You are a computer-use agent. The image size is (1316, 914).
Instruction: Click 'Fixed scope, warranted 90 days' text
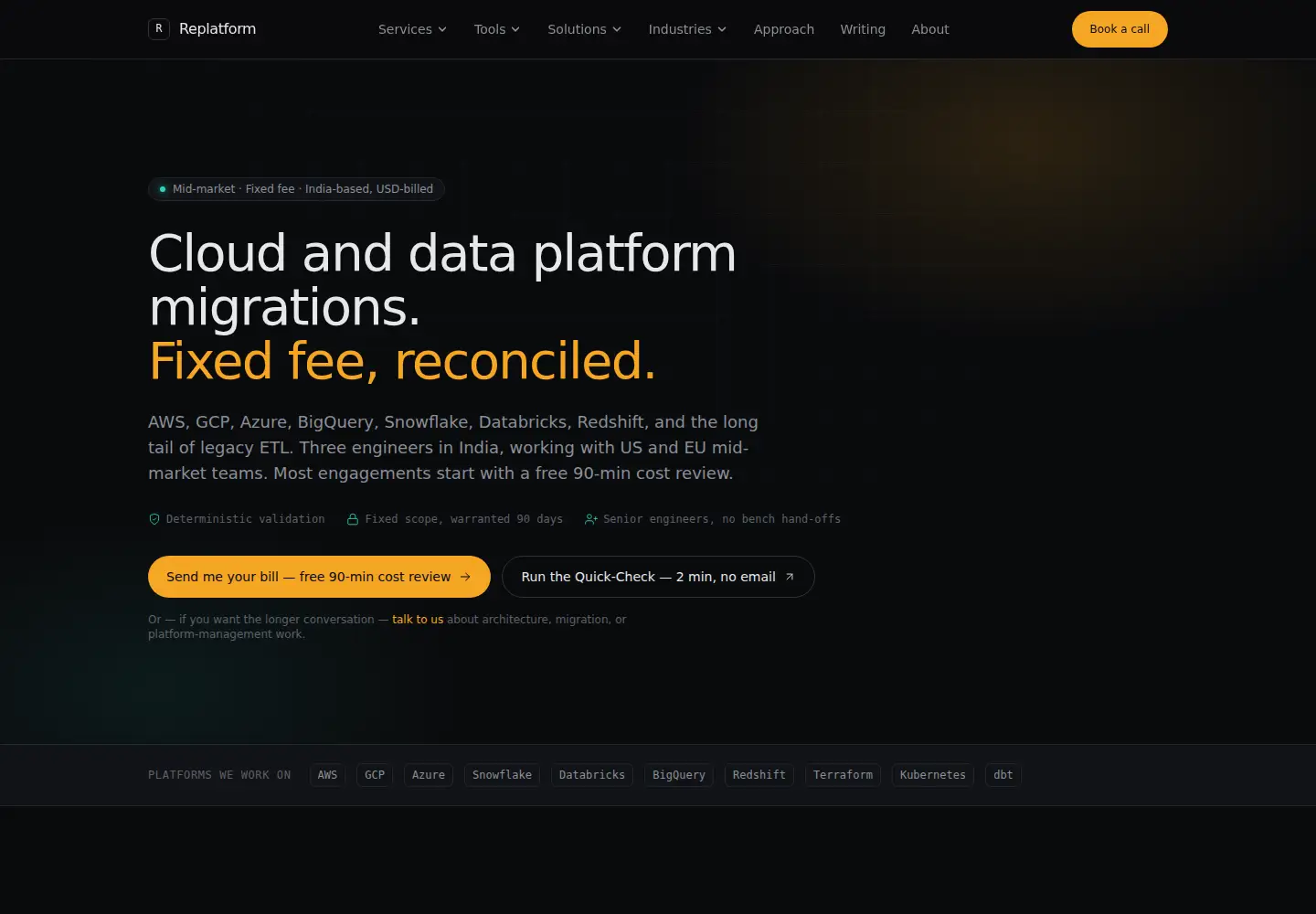click(464, 519)
